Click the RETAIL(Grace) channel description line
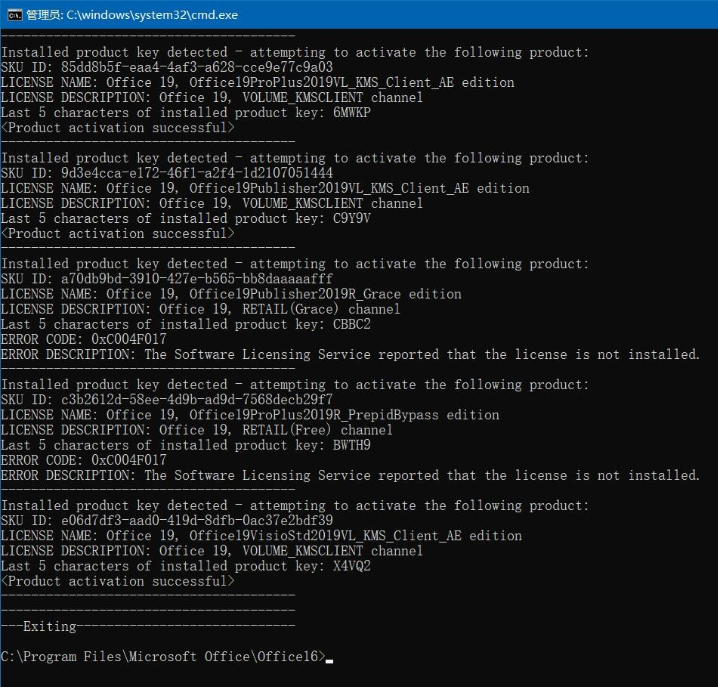Screen dimensions: 718x687 click(201, 309)
